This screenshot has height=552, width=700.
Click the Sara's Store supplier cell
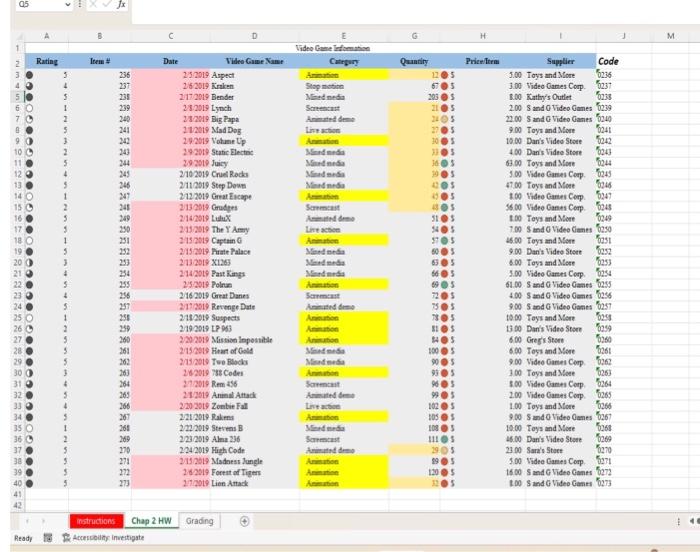561,450
